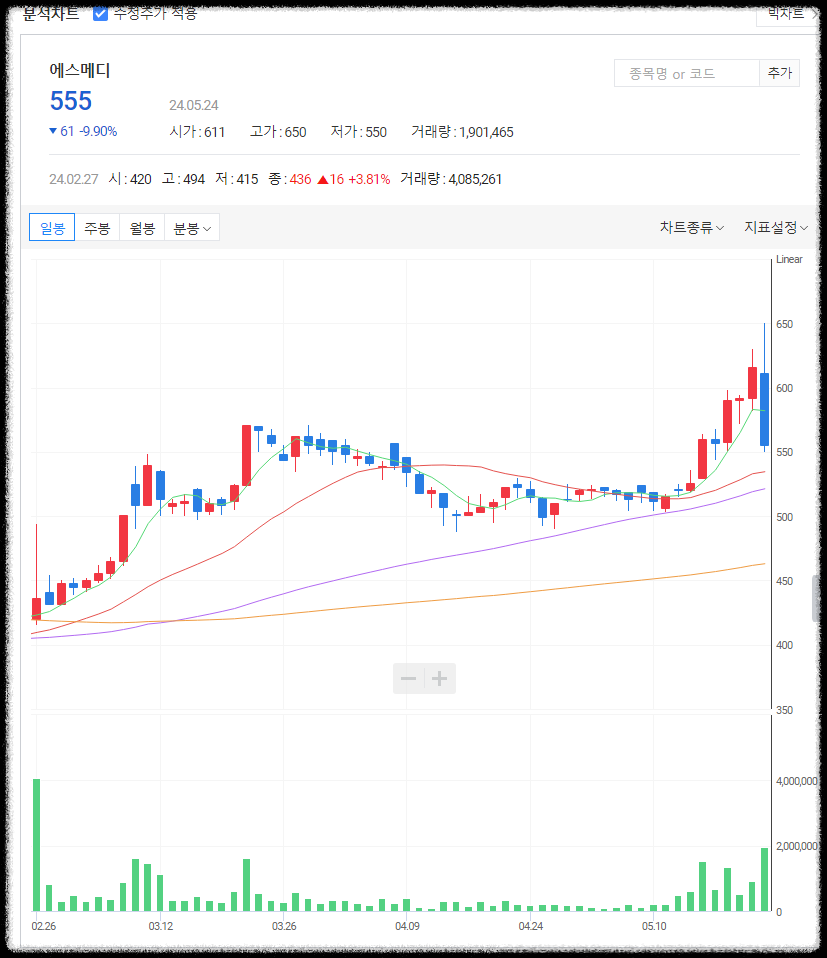Click the 고가:650 high price text

(x=278, y=132)
